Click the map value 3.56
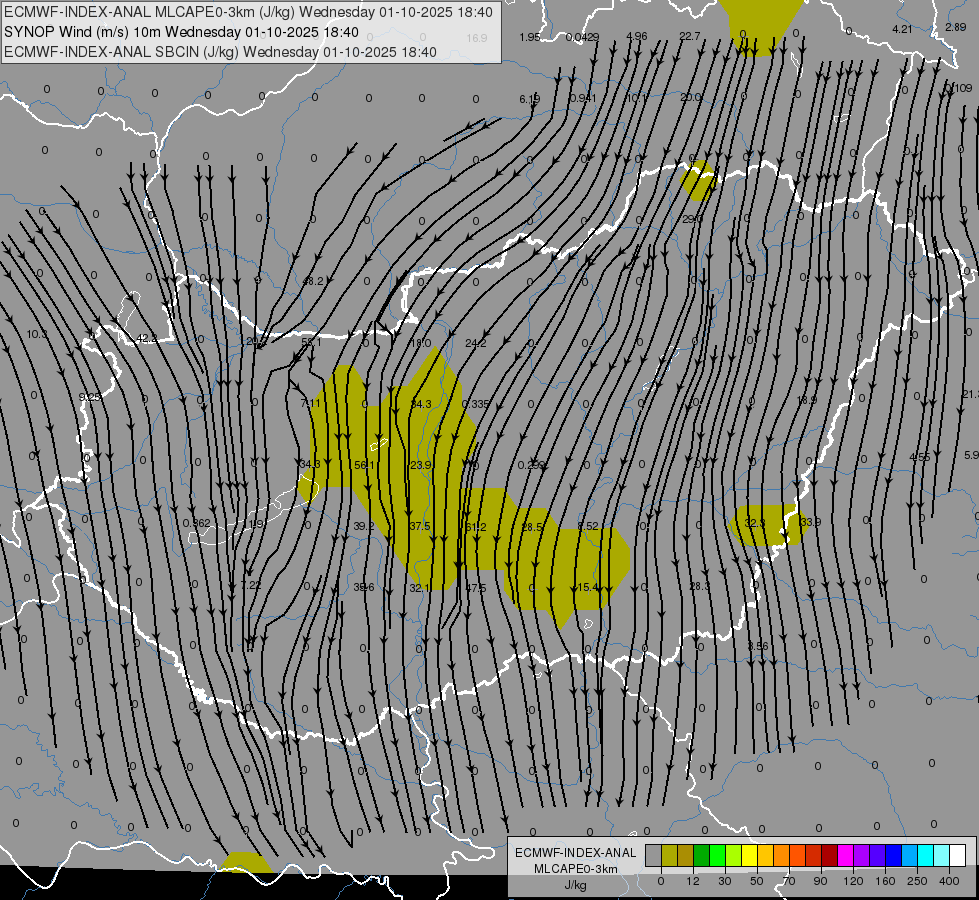 tap(758, 646)
